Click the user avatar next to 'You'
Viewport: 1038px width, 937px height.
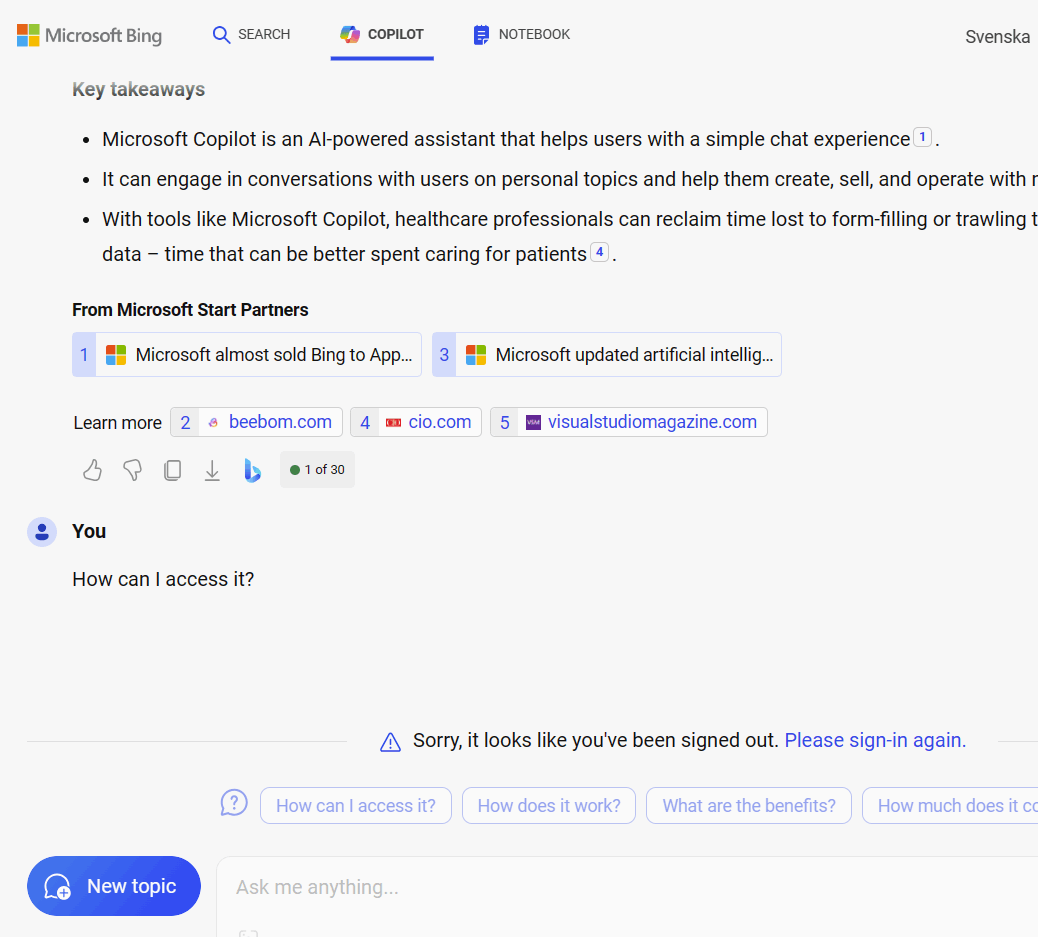point(42,532)
